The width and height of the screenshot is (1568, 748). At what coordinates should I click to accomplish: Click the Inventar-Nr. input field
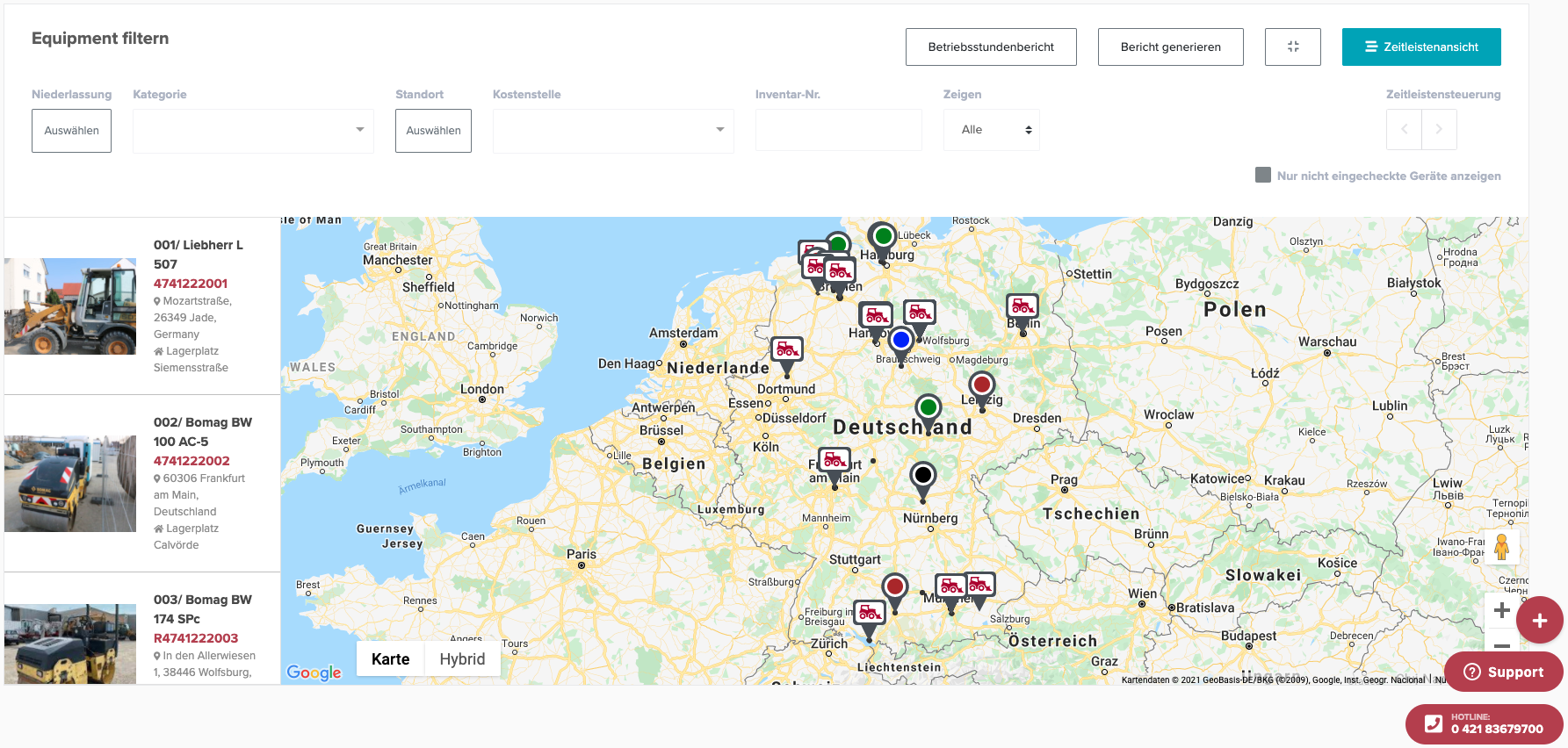pyautogui.click(x=838, y=130)
